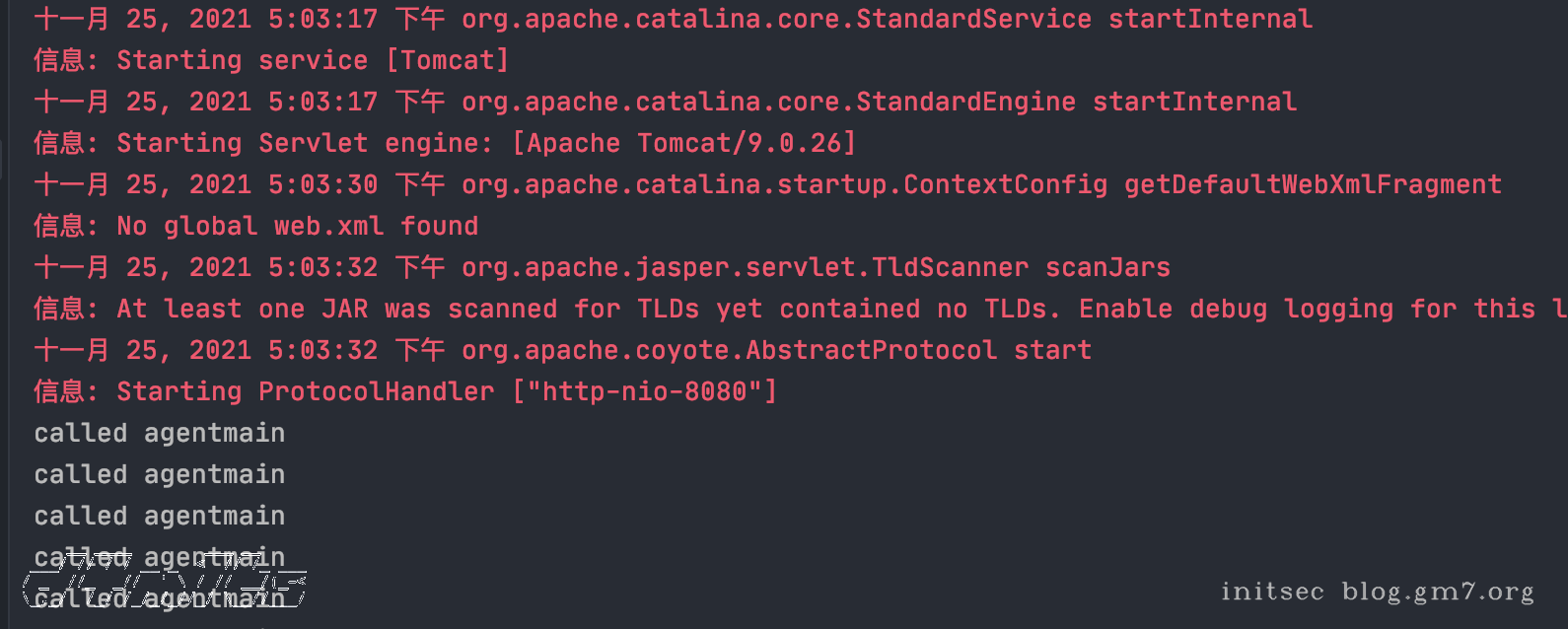Click the "No global web.xml found" message
The image size is (1568, 629).
297,226
